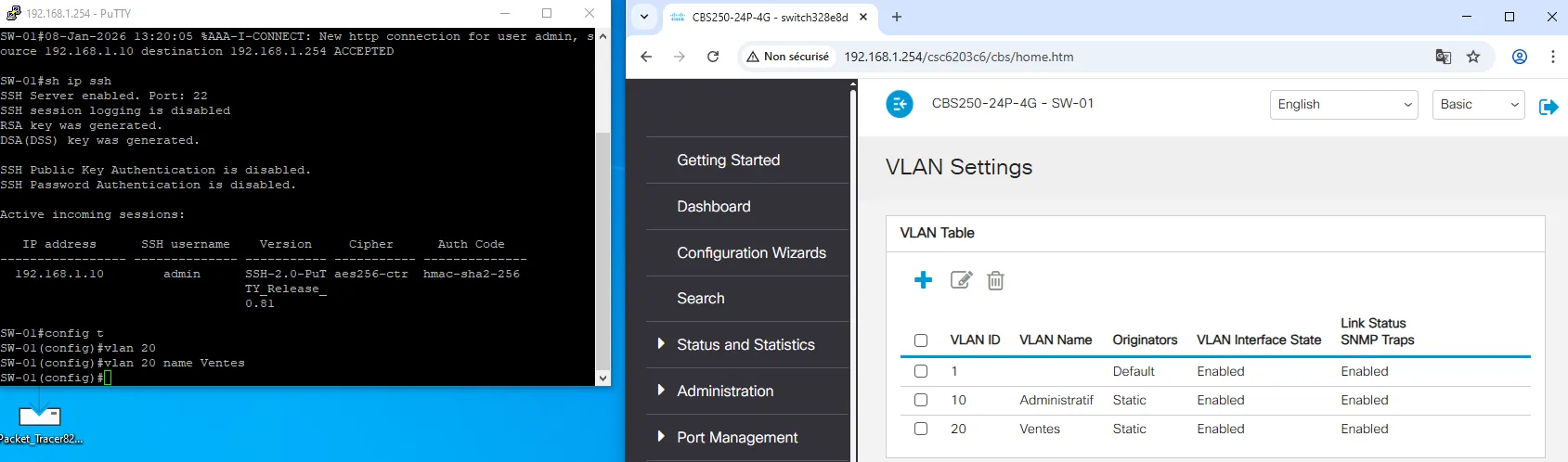1568x462 pixels.
Task: Minimize the PuTTY window
Action: coord(505,13)
